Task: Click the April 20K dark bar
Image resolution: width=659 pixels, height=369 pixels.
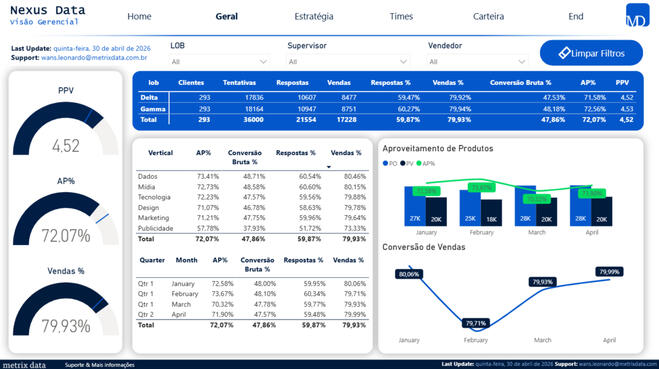Action: tap(602, 211)
